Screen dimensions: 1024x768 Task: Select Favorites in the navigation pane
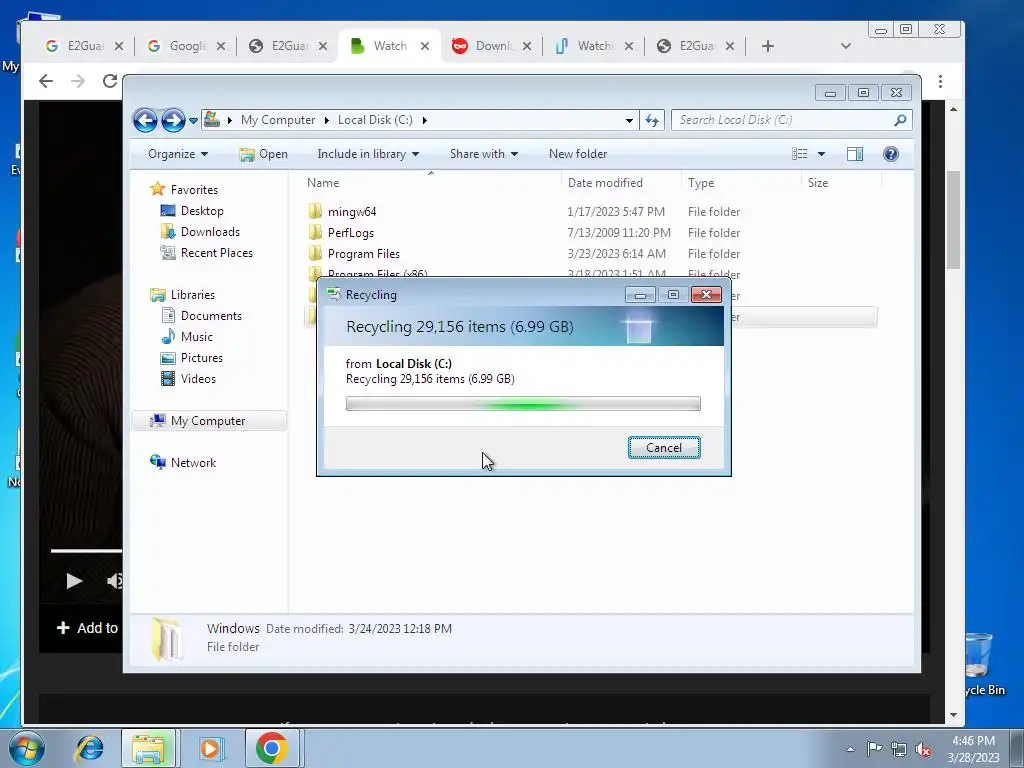[194, 190]
